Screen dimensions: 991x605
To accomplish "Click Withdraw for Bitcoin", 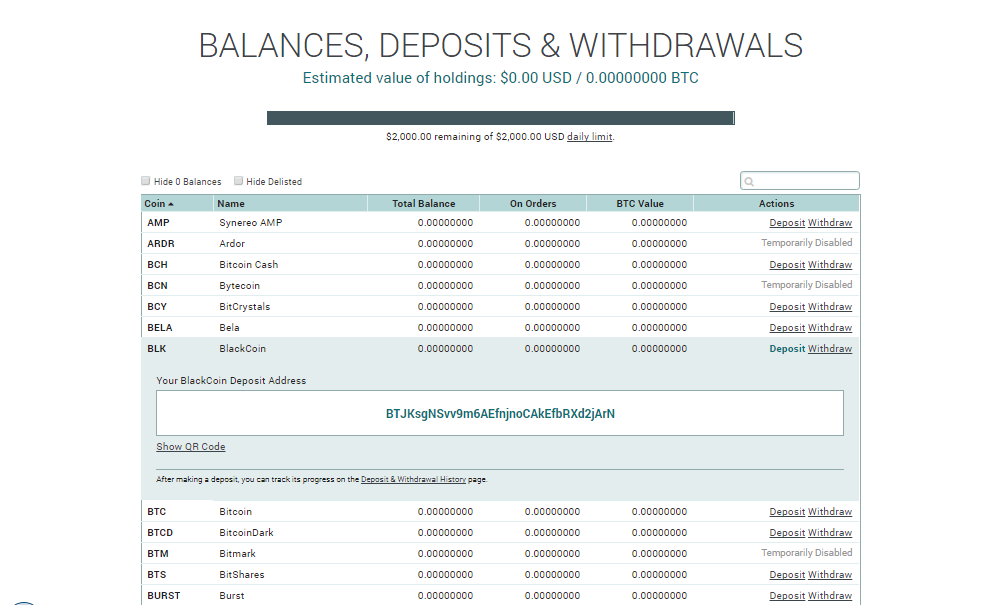I will pyautogui.click(x=830, y=511).
